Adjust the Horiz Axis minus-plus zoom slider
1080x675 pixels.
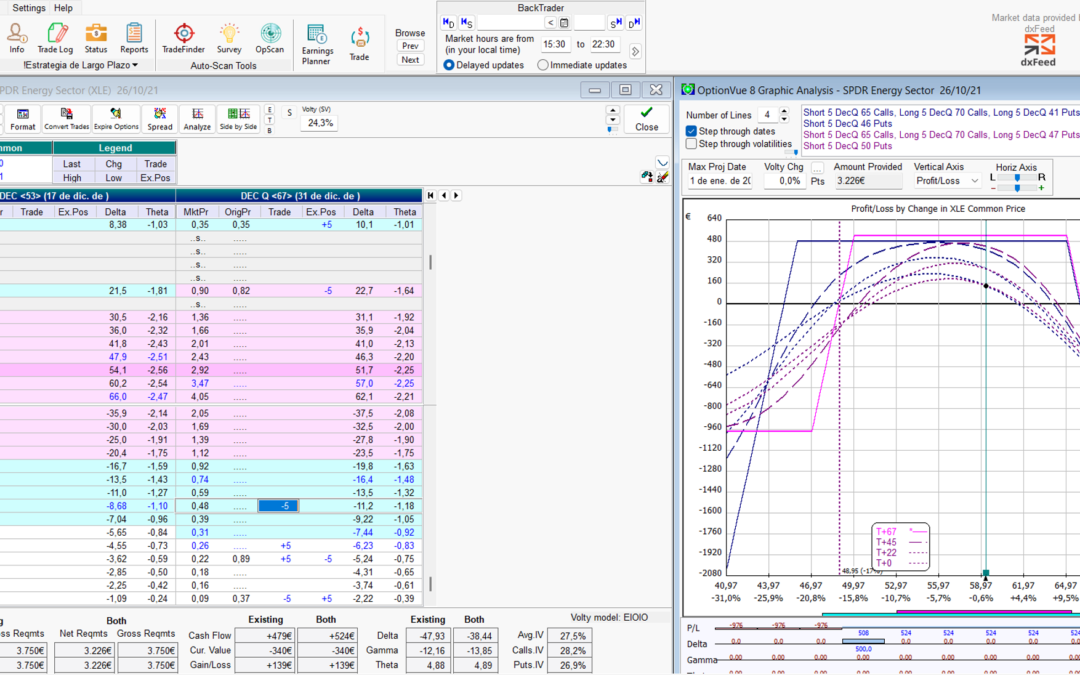click(x=1017, y=187)
